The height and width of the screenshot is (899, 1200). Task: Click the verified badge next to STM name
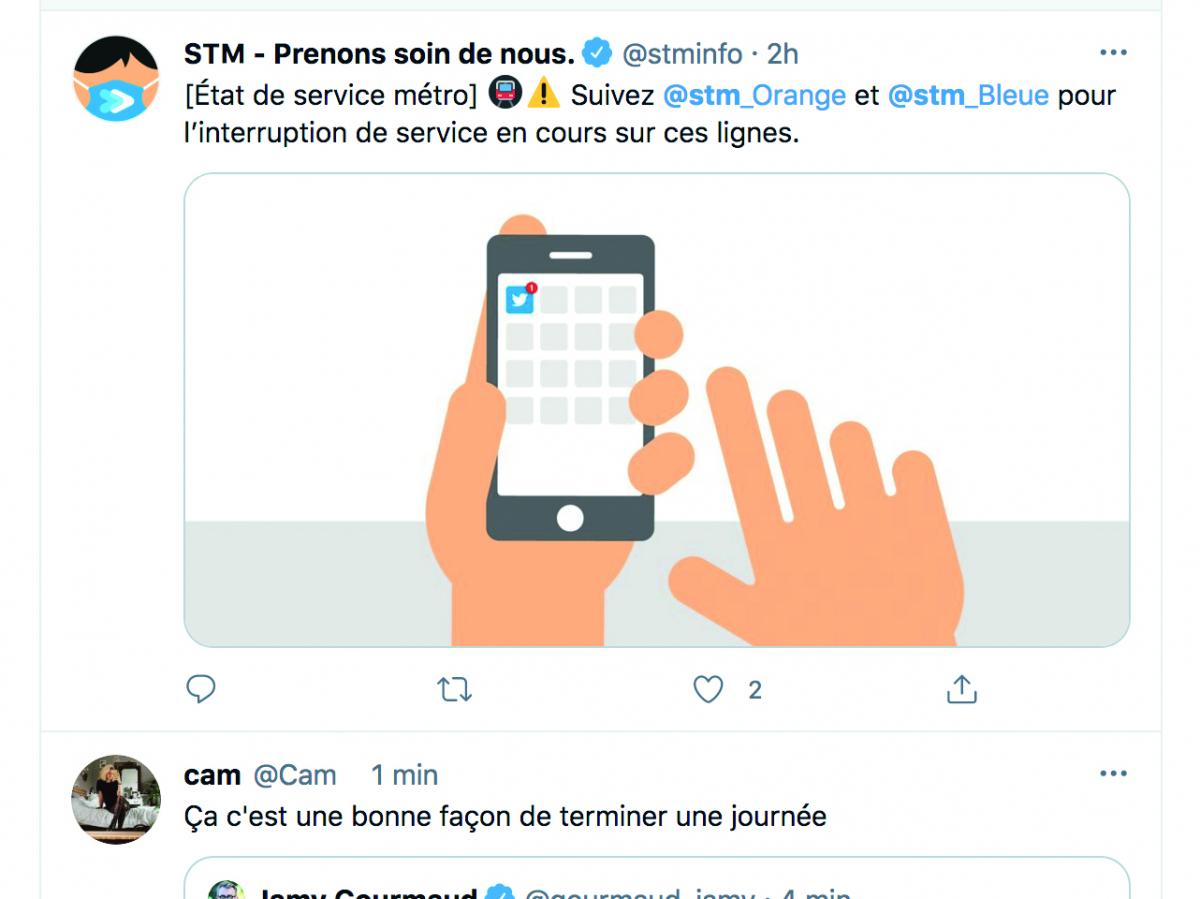pos(597,52)
